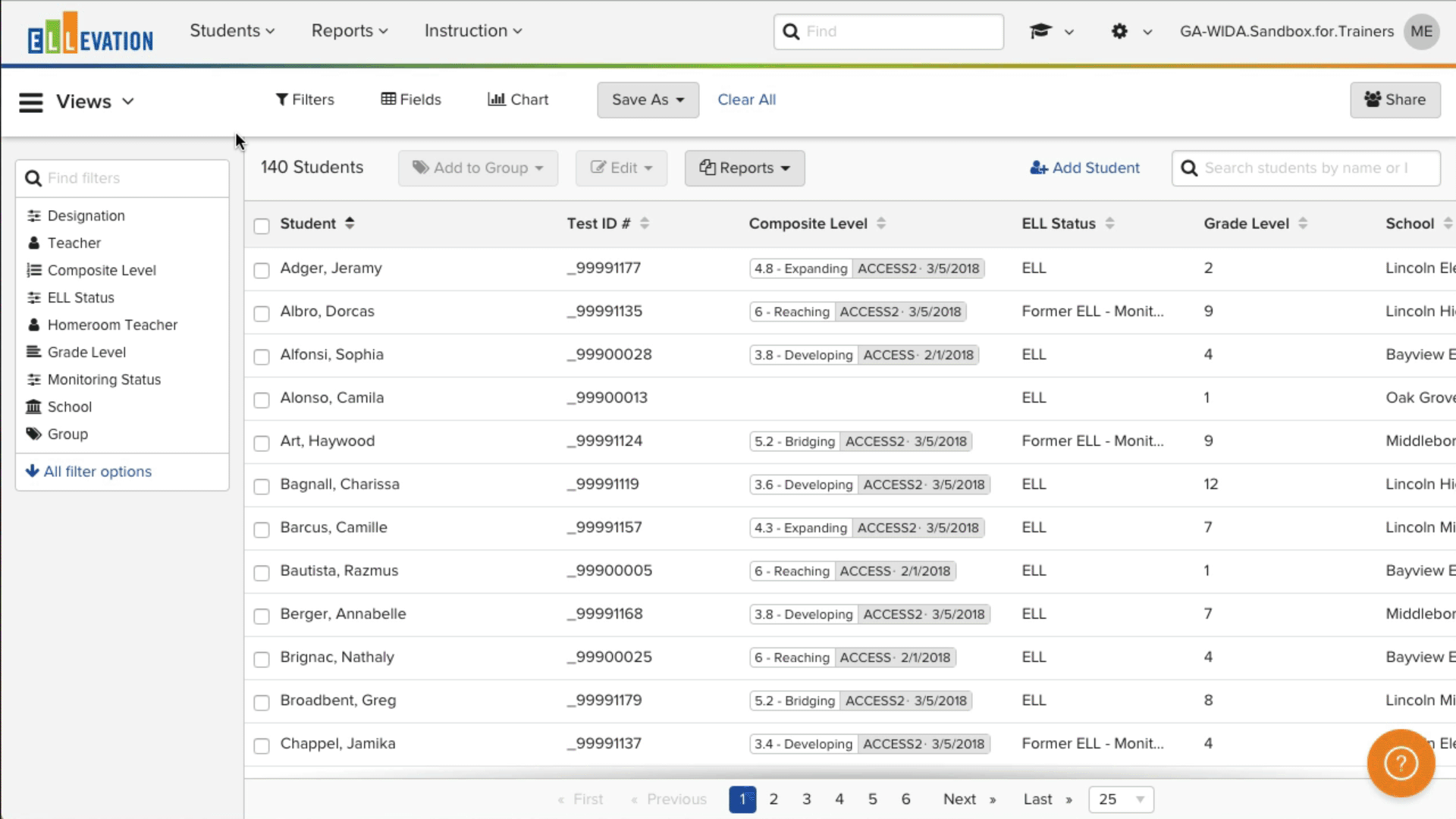This screenshot has height=819, width=1456.
Task: Jump to Last page
Action: pyautogui.click(x=1047, y=799)
